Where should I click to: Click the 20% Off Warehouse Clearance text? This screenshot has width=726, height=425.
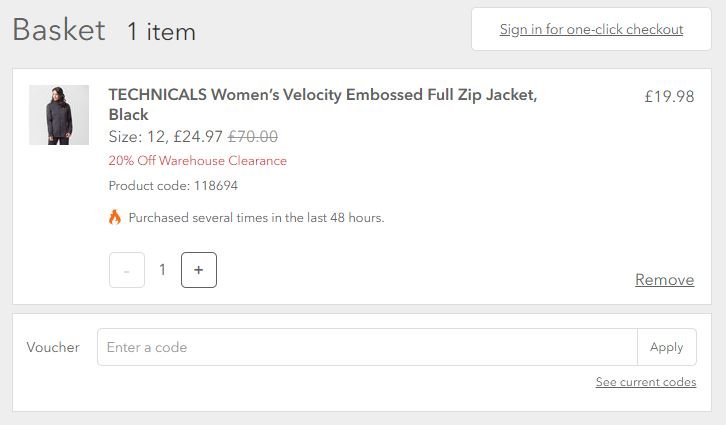pyautogui.click(x=198, y=161)
